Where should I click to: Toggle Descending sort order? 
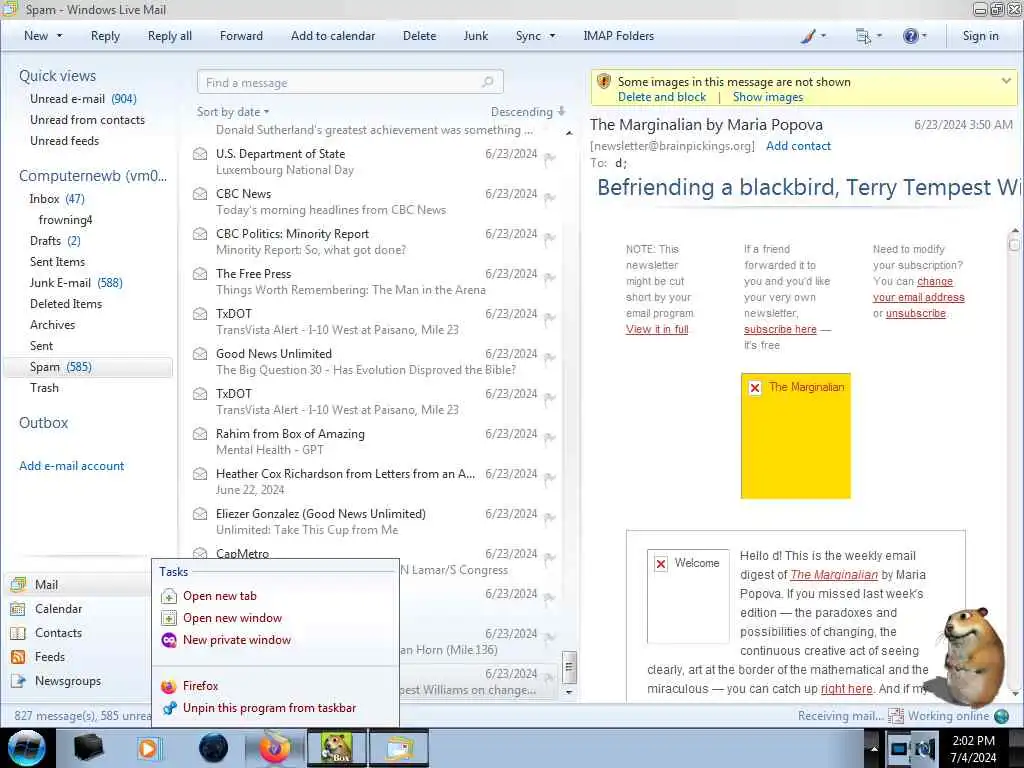(x=528, y=112)
